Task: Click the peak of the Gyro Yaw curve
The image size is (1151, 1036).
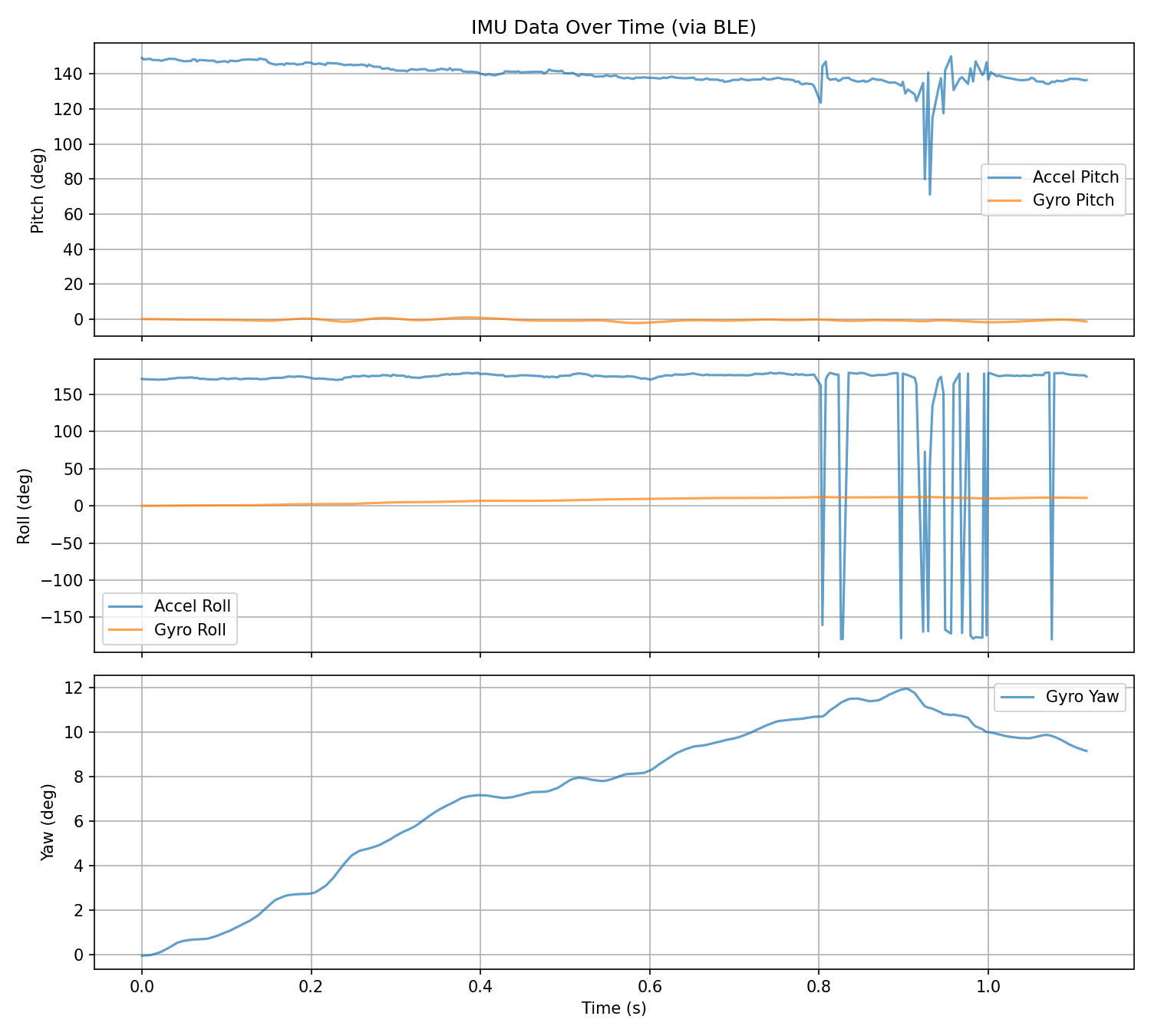Action: [x=907, y=688]
